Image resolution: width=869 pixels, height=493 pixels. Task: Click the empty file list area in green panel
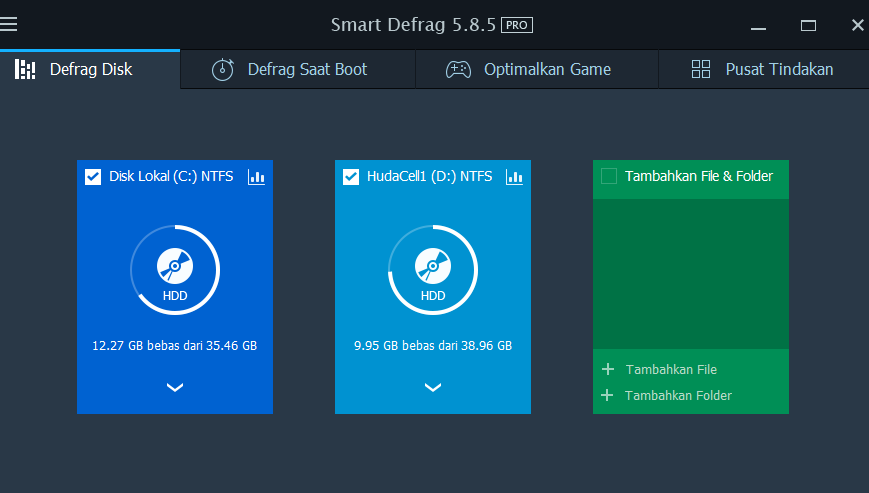pyautogui.click(x=691, y=274)
